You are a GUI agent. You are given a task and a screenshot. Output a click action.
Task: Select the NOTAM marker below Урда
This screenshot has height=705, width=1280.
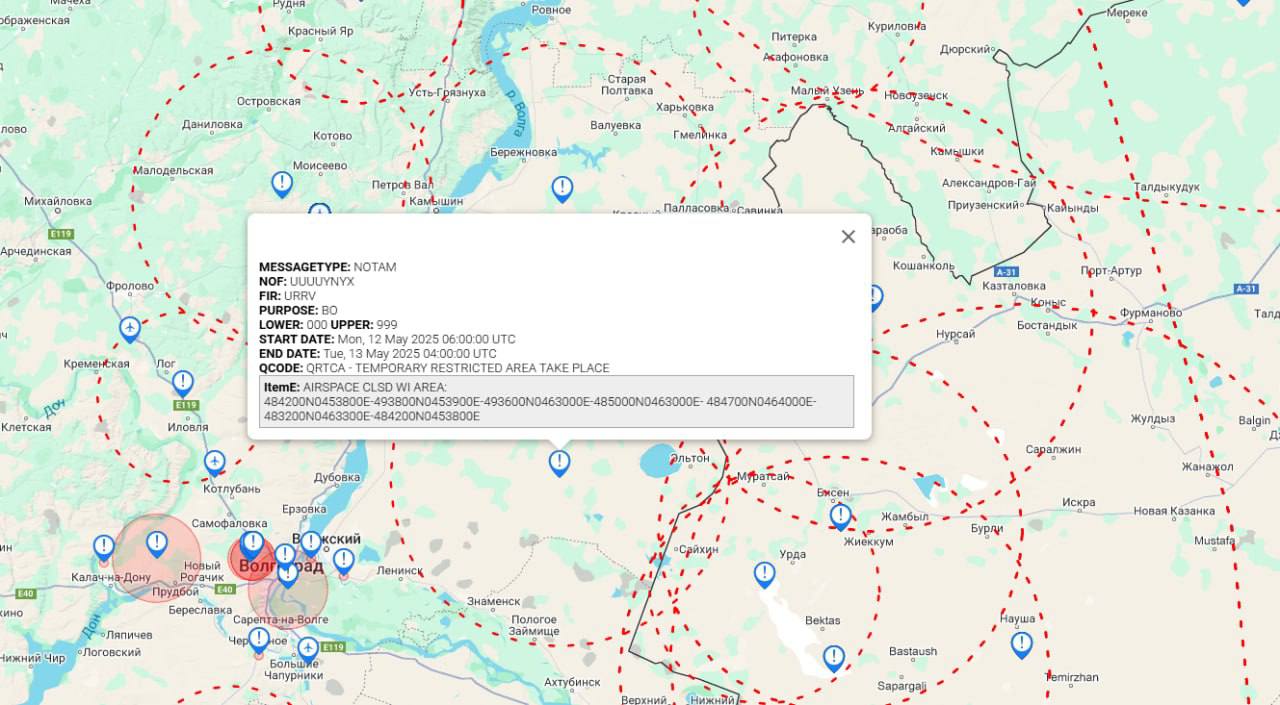(x=764, y=574)
